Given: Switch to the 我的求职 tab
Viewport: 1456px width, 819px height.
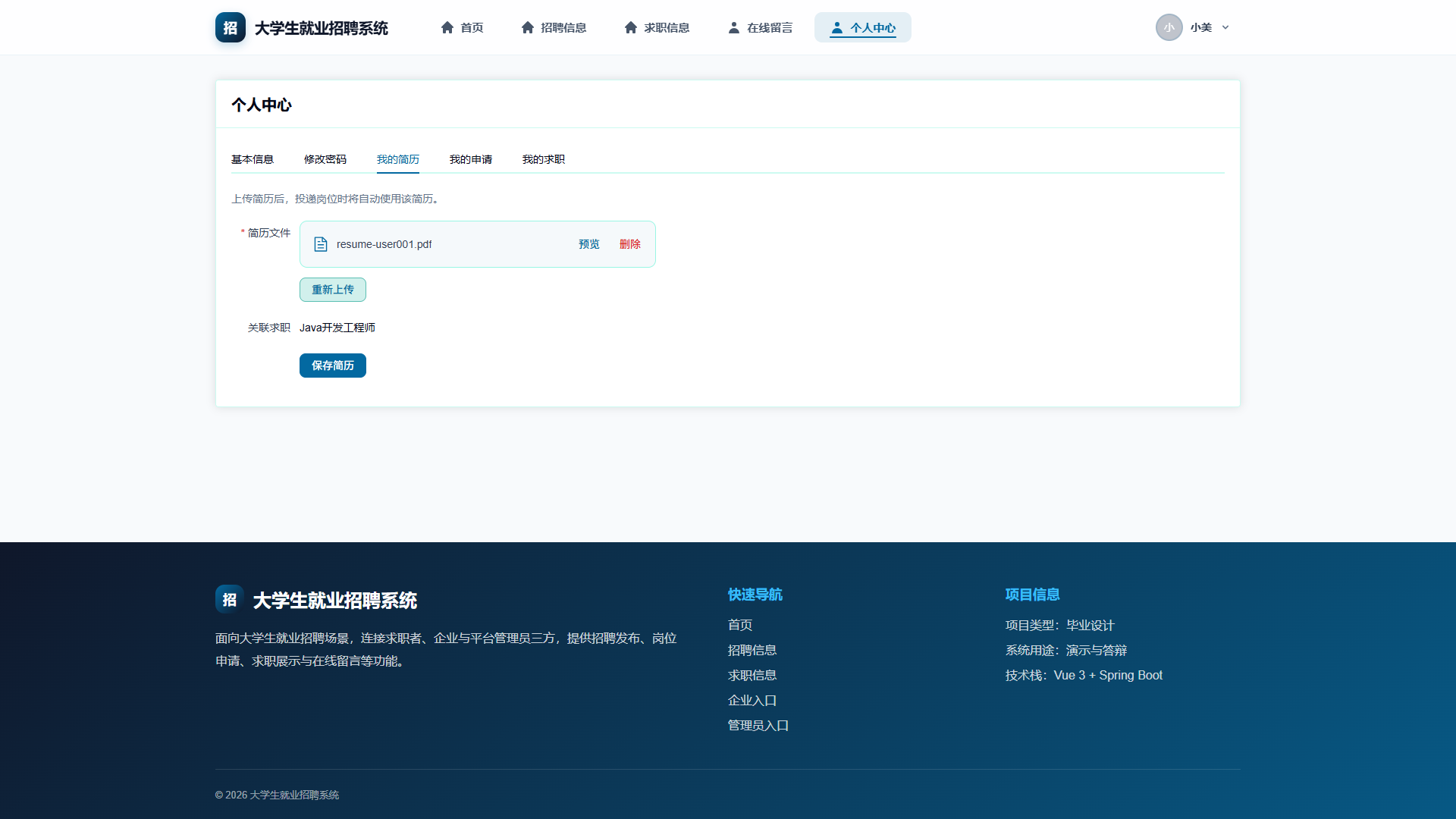Looking at the screenshot, I should click(544, 159).
